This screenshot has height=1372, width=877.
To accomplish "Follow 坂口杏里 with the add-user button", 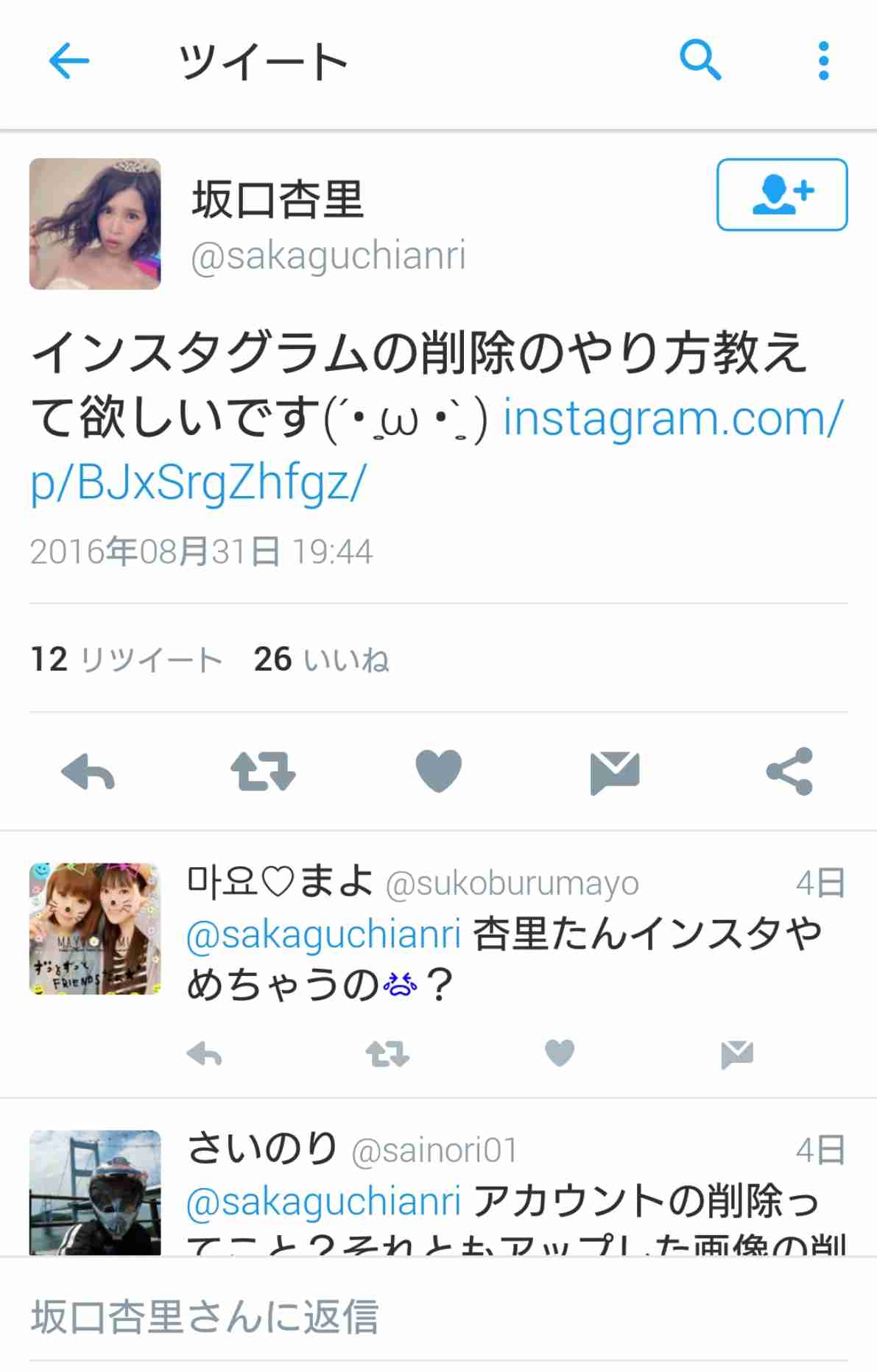I will 782,194.
